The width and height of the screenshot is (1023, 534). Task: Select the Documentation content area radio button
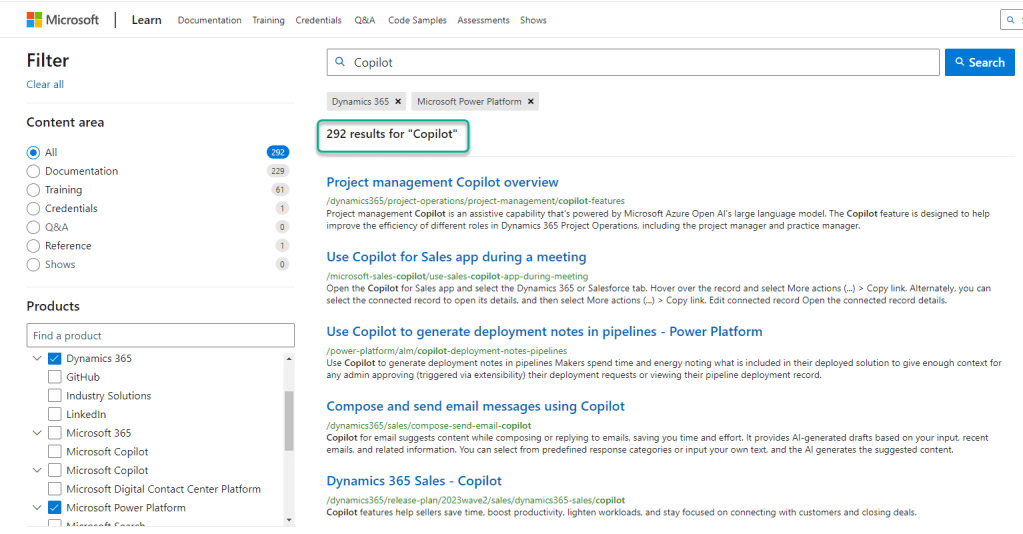(34, 172)
